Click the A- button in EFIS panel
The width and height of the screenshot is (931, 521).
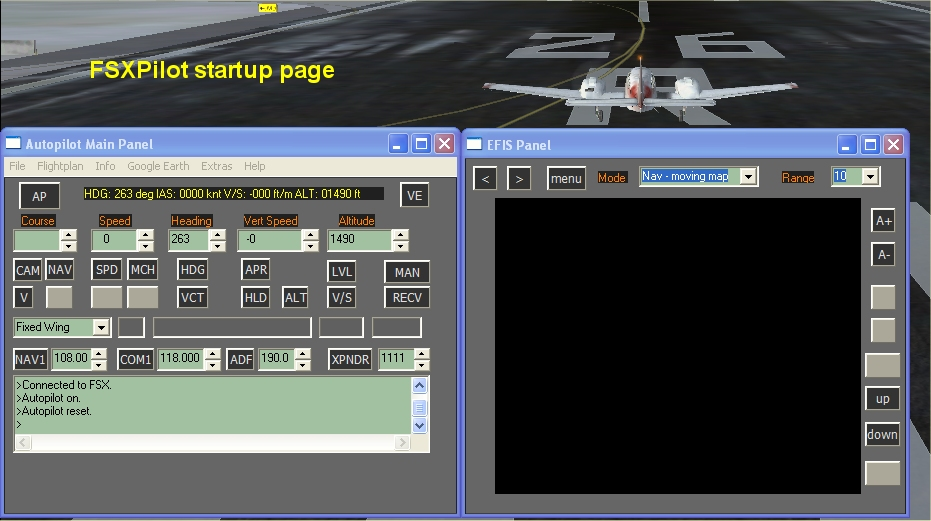point(883,255)
